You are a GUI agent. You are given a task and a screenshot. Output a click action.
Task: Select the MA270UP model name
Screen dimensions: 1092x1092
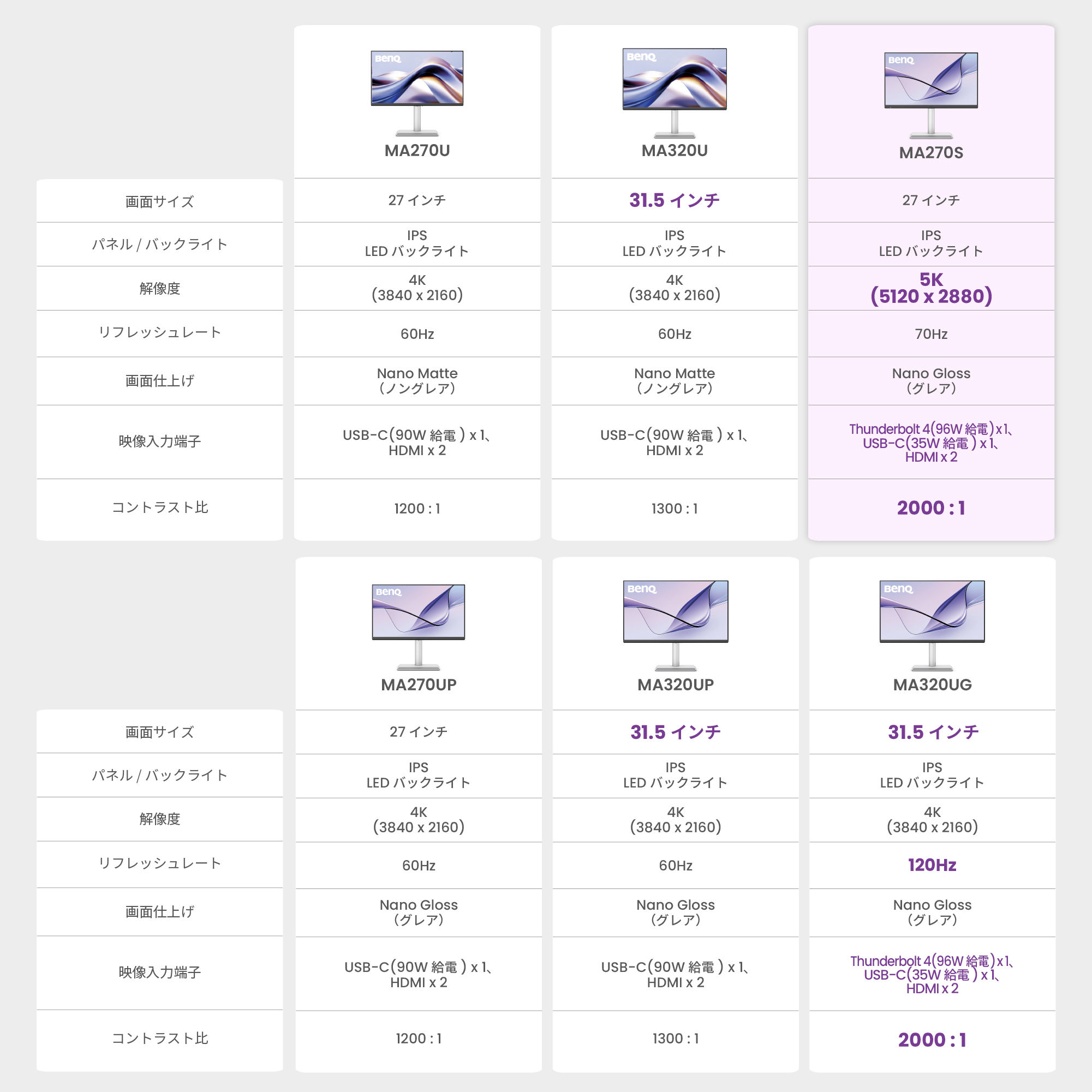[x=418, y=684]
